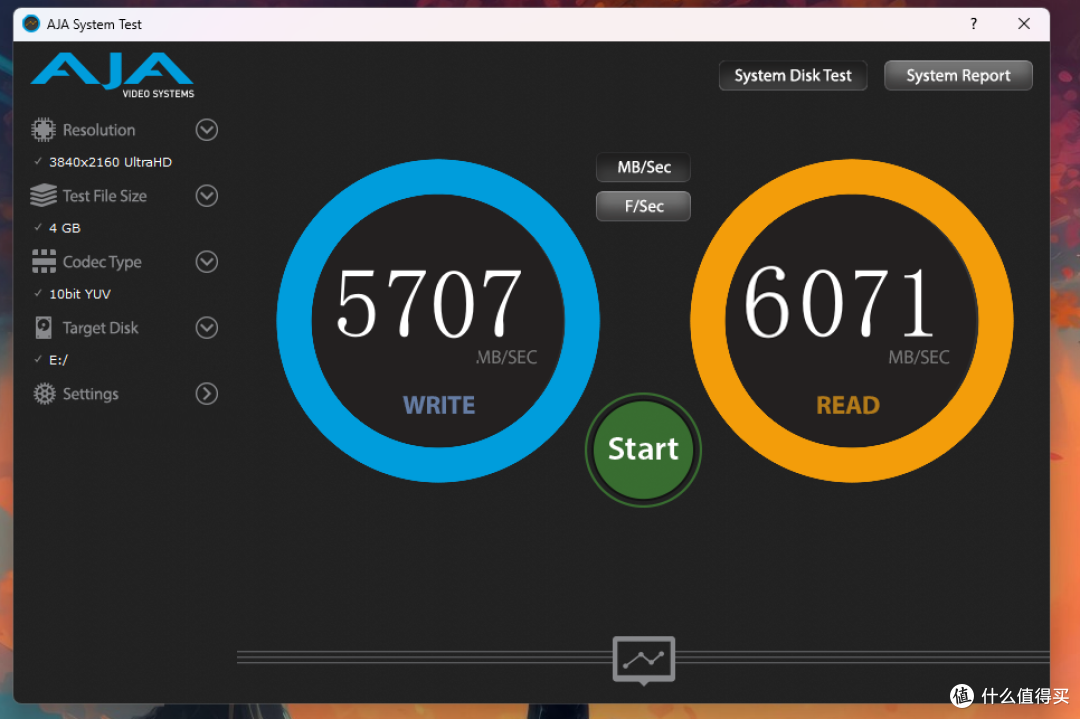
Task: Open the System Report view
Action: point(957,76)
